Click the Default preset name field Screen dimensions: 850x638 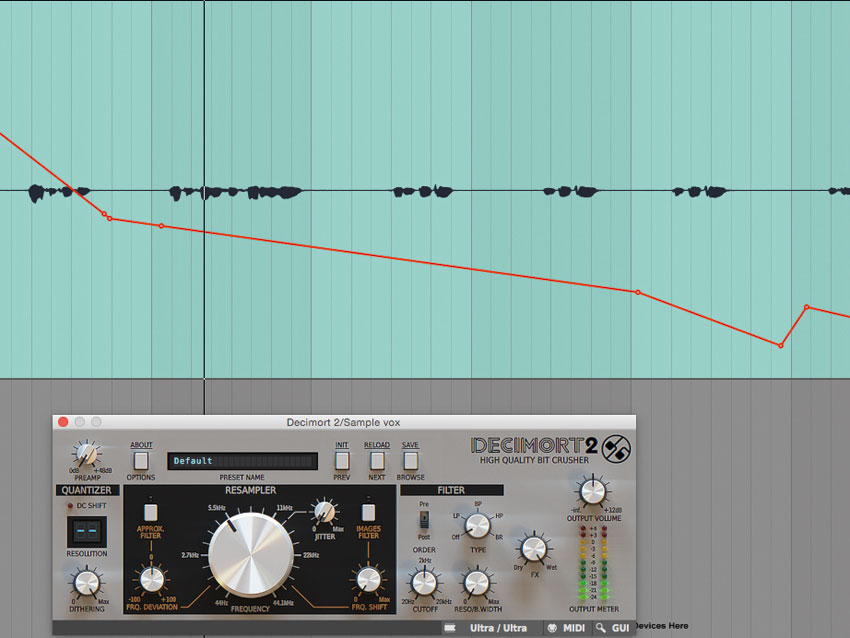(242, 461)
